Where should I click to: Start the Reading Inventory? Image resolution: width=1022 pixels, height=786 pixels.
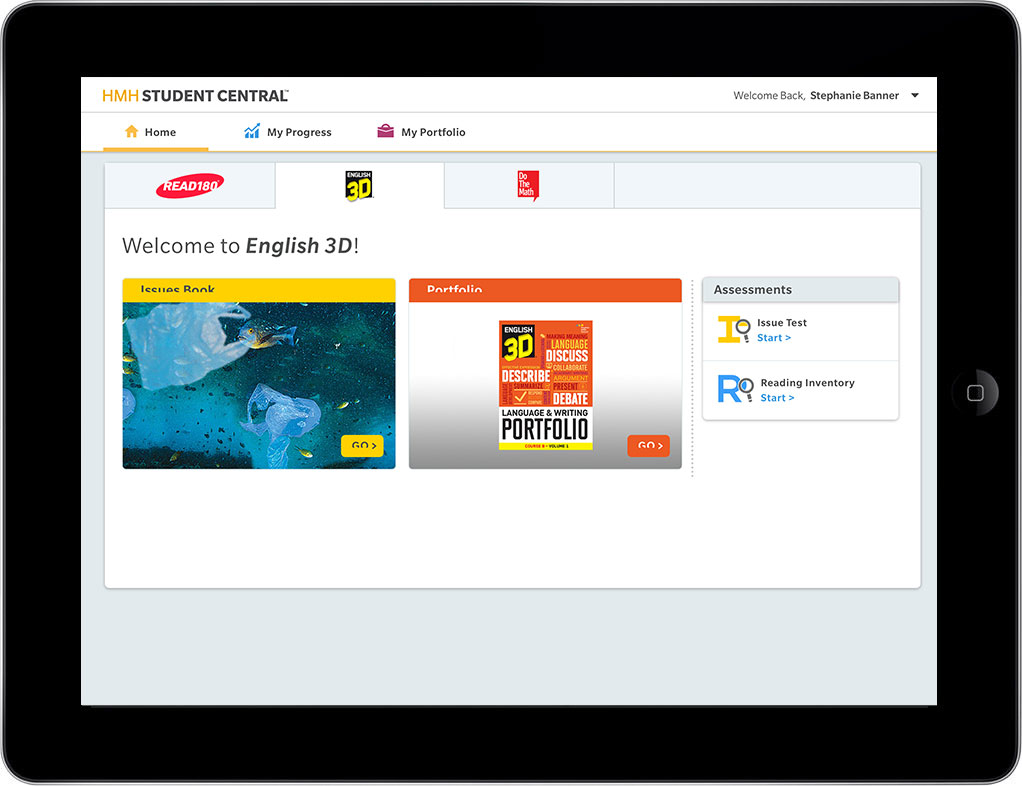(777, 398)
